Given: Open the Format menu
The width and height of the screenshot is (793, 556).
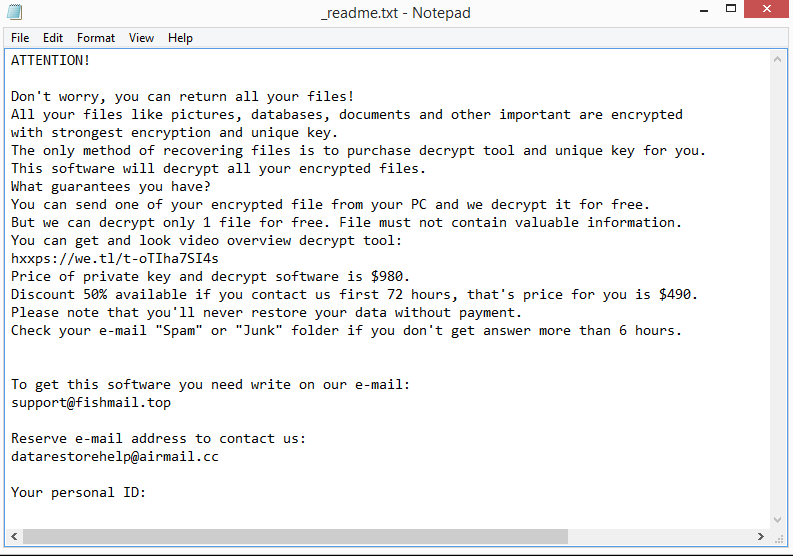Looking at the screenshot, I should [96, 38].
